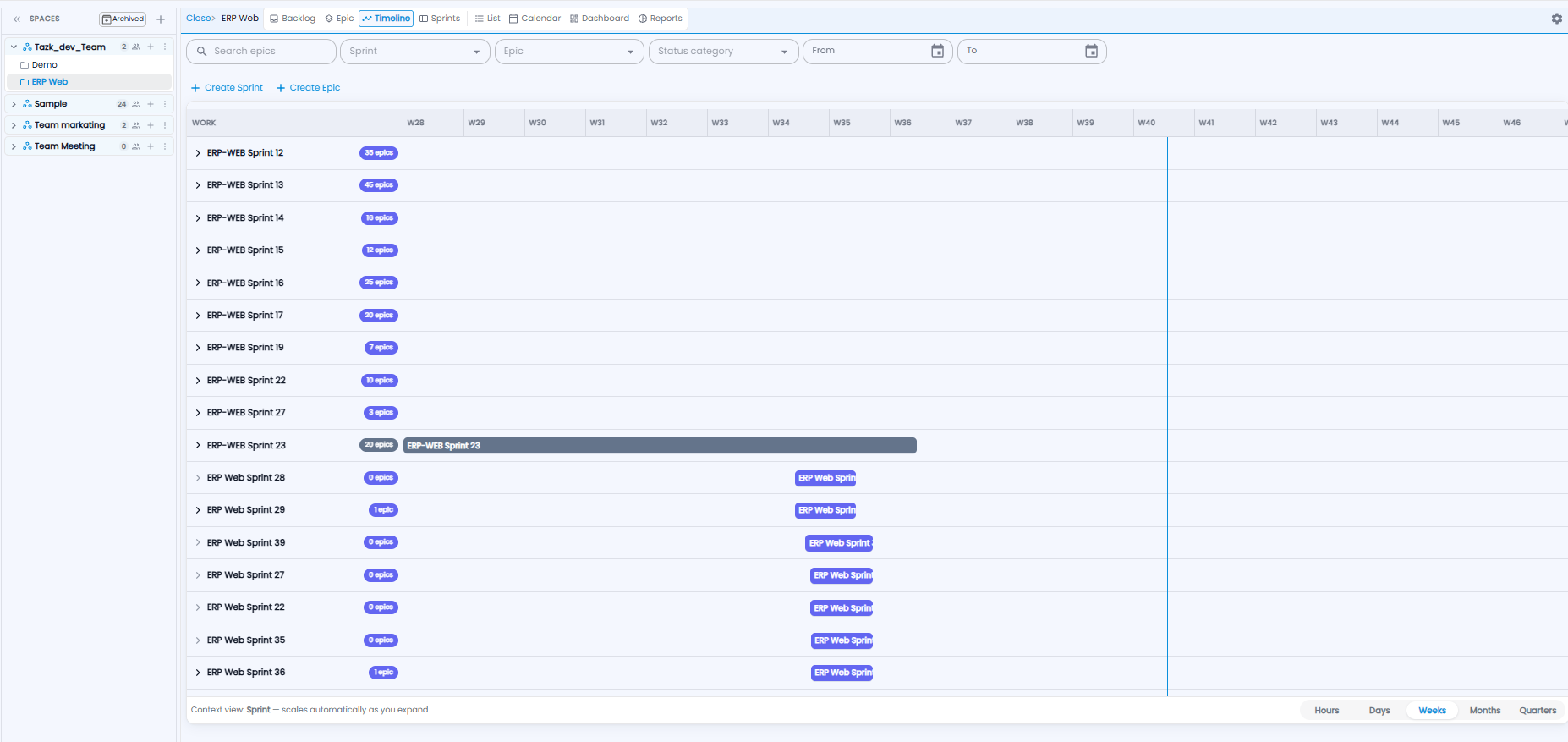Click the Close breadcrumb link
1568x742 pixels.
click(x=198, y=18)
